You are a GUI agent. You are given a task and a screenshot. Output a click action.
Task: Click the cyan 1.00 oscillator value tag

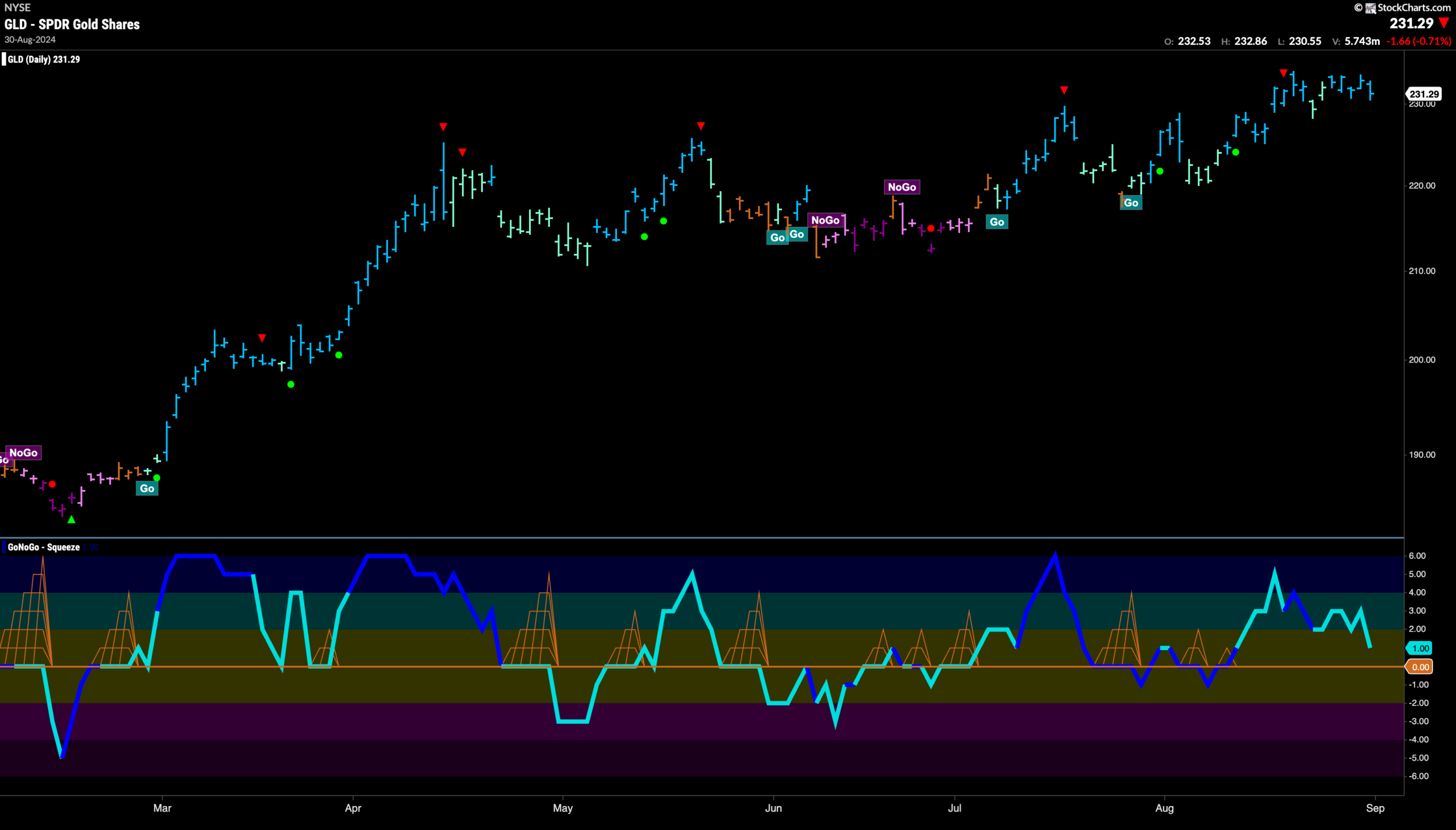[x=1419, y=648]
